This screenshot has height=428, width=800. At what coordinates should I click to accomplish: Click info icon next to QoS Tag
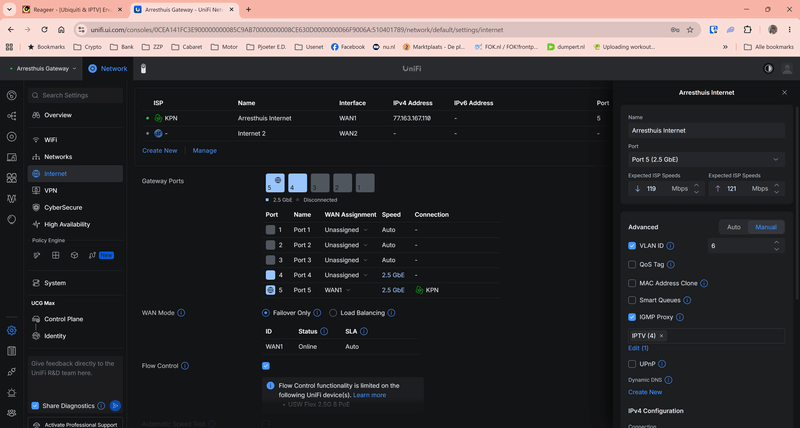pyautogui.click(x=671, y=265)
